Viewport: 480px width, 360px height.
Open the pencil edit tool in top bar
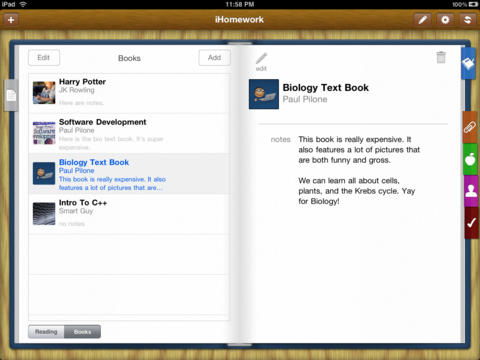pyautogui.click(x=422, y=20)
